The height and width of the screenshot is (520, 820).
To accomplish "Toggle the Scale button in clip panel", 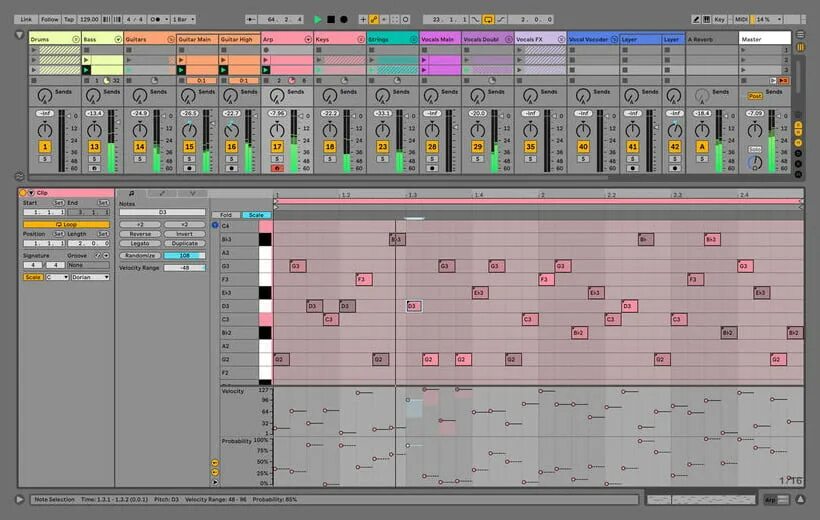I will (32, 277).
